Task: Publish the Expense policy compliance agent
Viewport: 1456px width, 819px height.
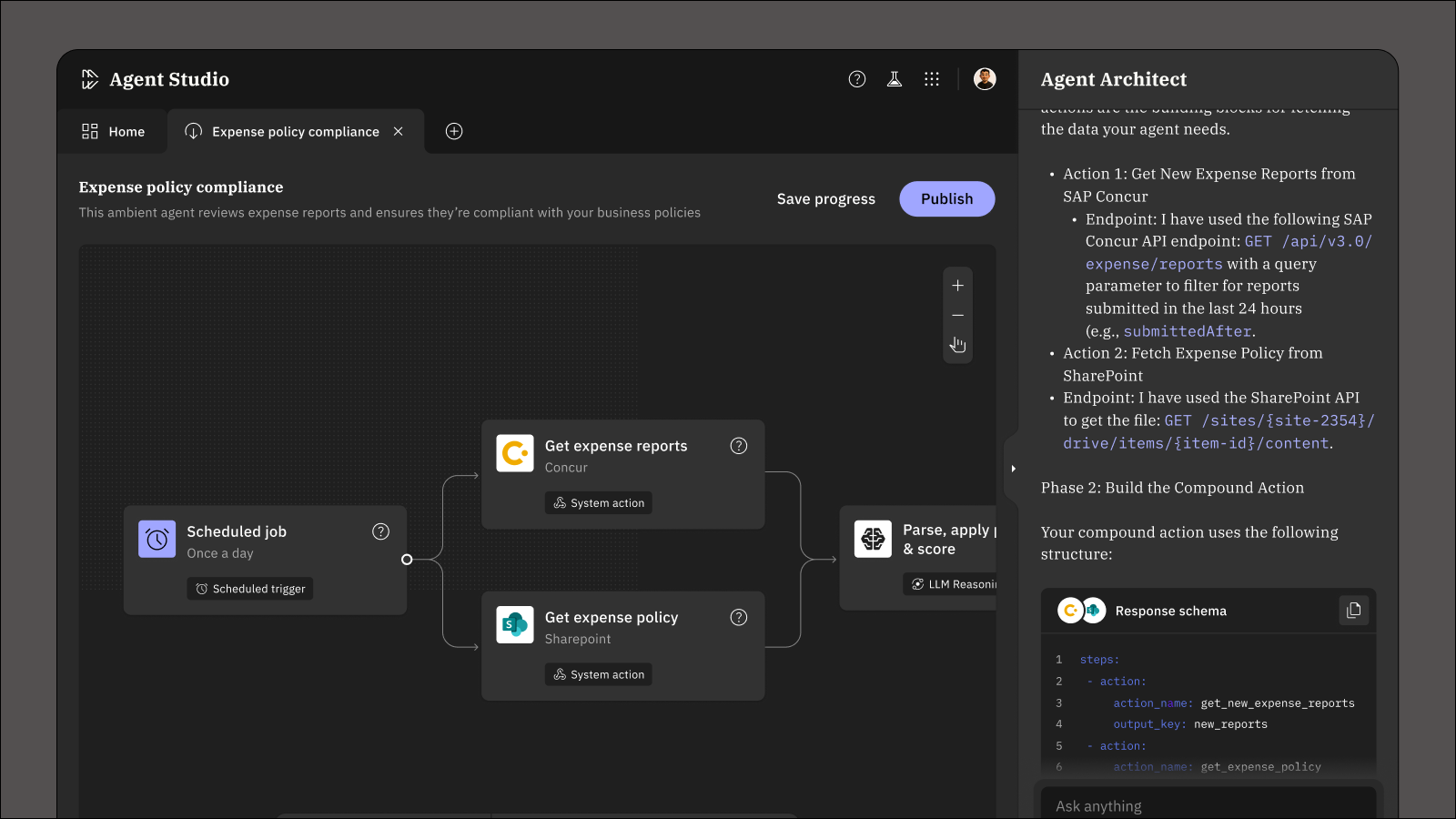Action: tap(946, 198)
